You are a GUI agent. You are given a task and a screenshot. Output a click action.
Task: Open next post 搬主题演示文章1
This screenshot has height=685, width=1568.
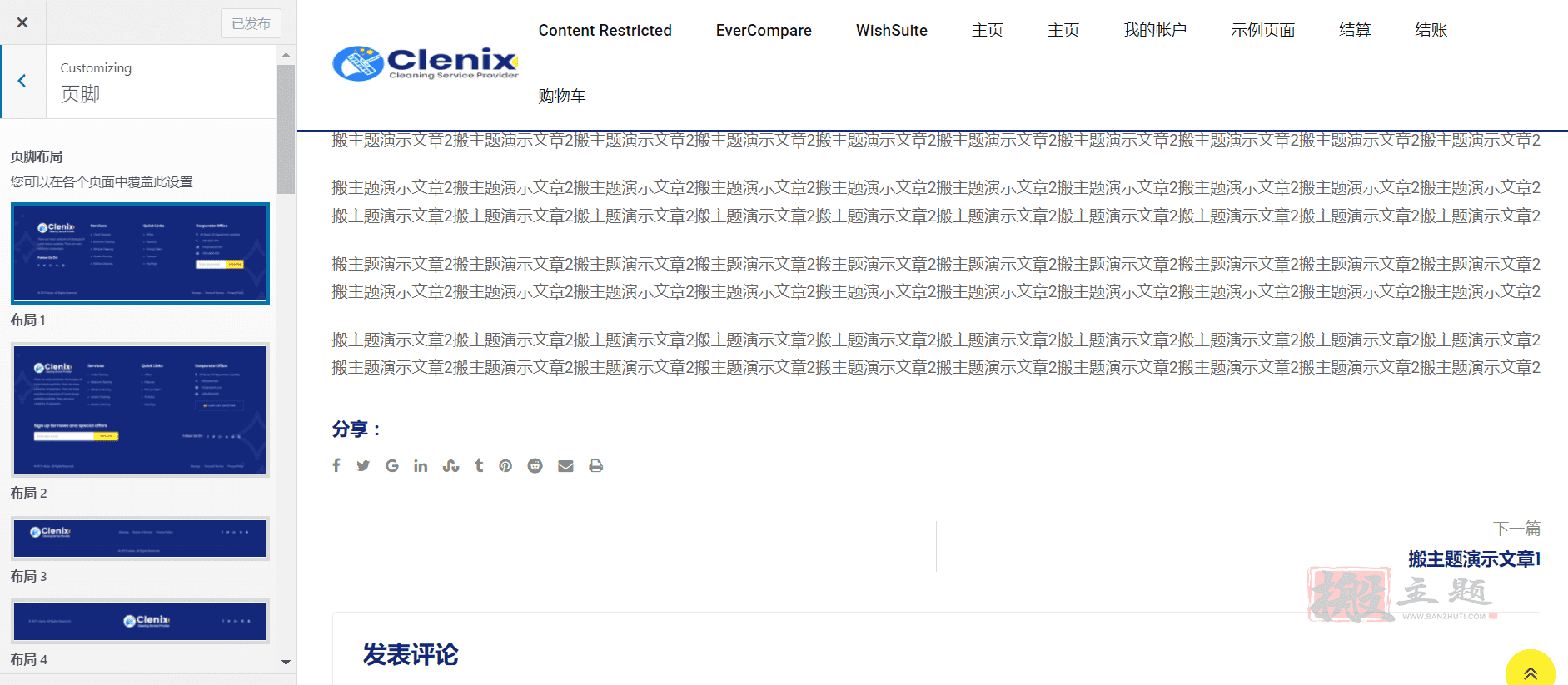(x=1475, y=559)
